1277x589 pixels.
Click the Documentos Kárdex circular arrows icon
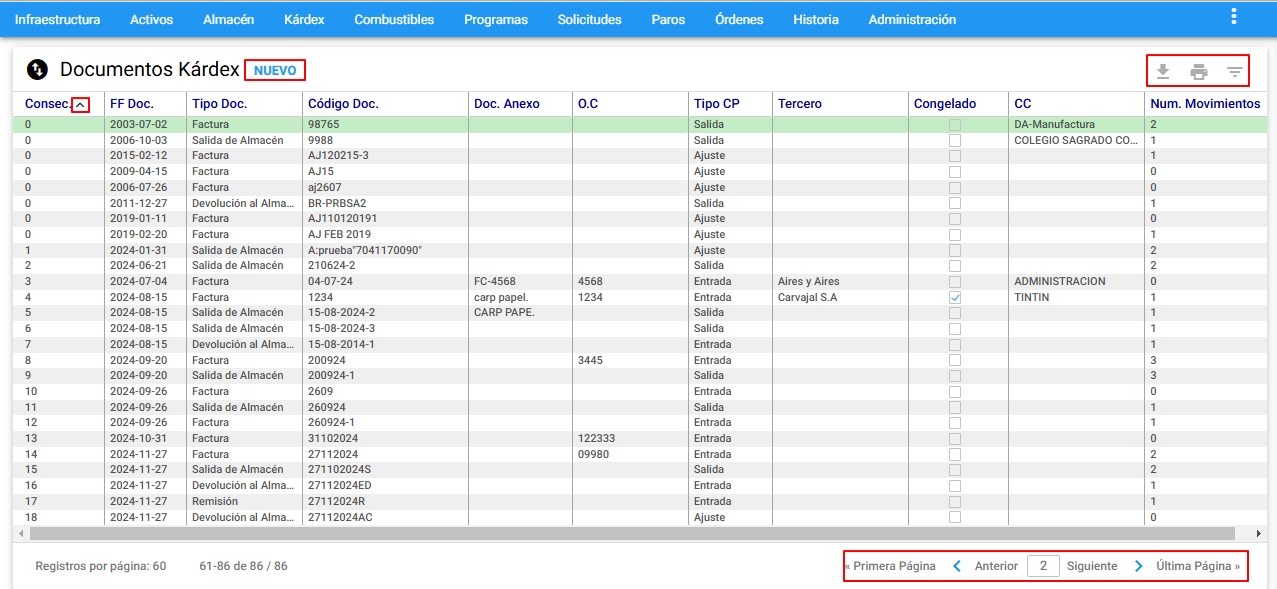coord(37,69)
